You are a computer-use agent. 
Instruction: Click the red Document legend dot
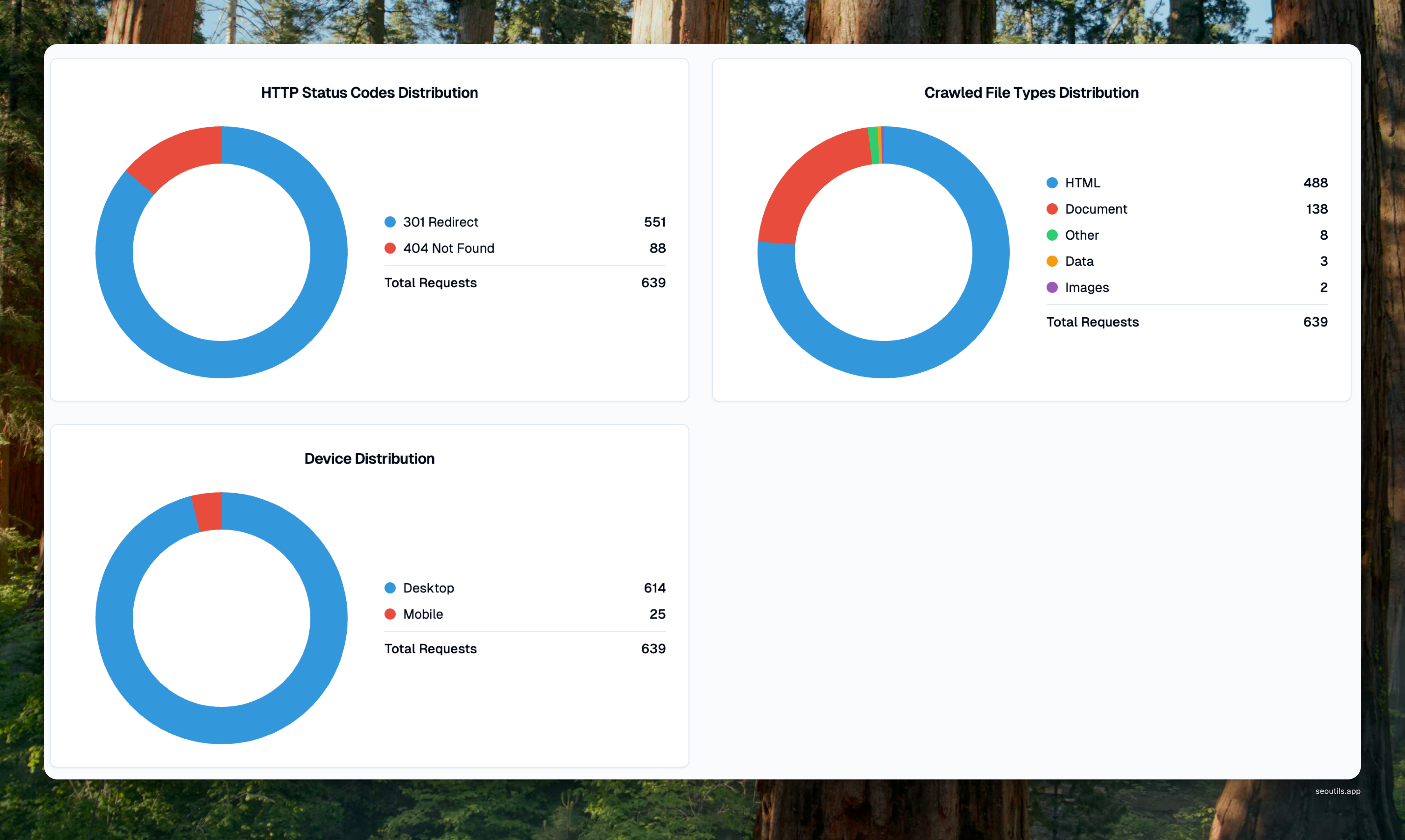coord(1052,209)
